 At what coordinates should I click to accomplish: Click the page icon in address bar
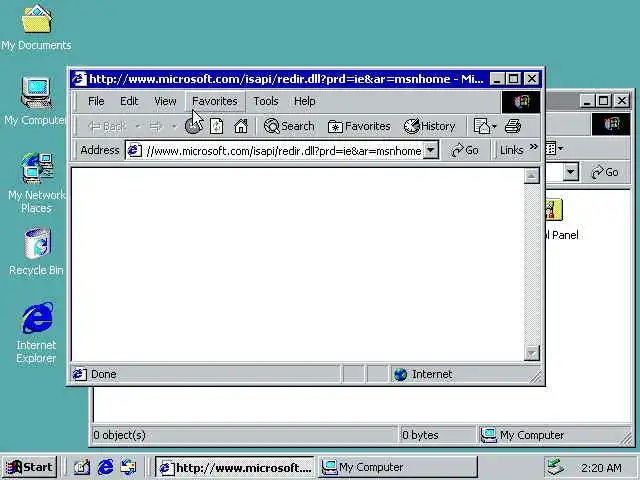coord(135,151)
